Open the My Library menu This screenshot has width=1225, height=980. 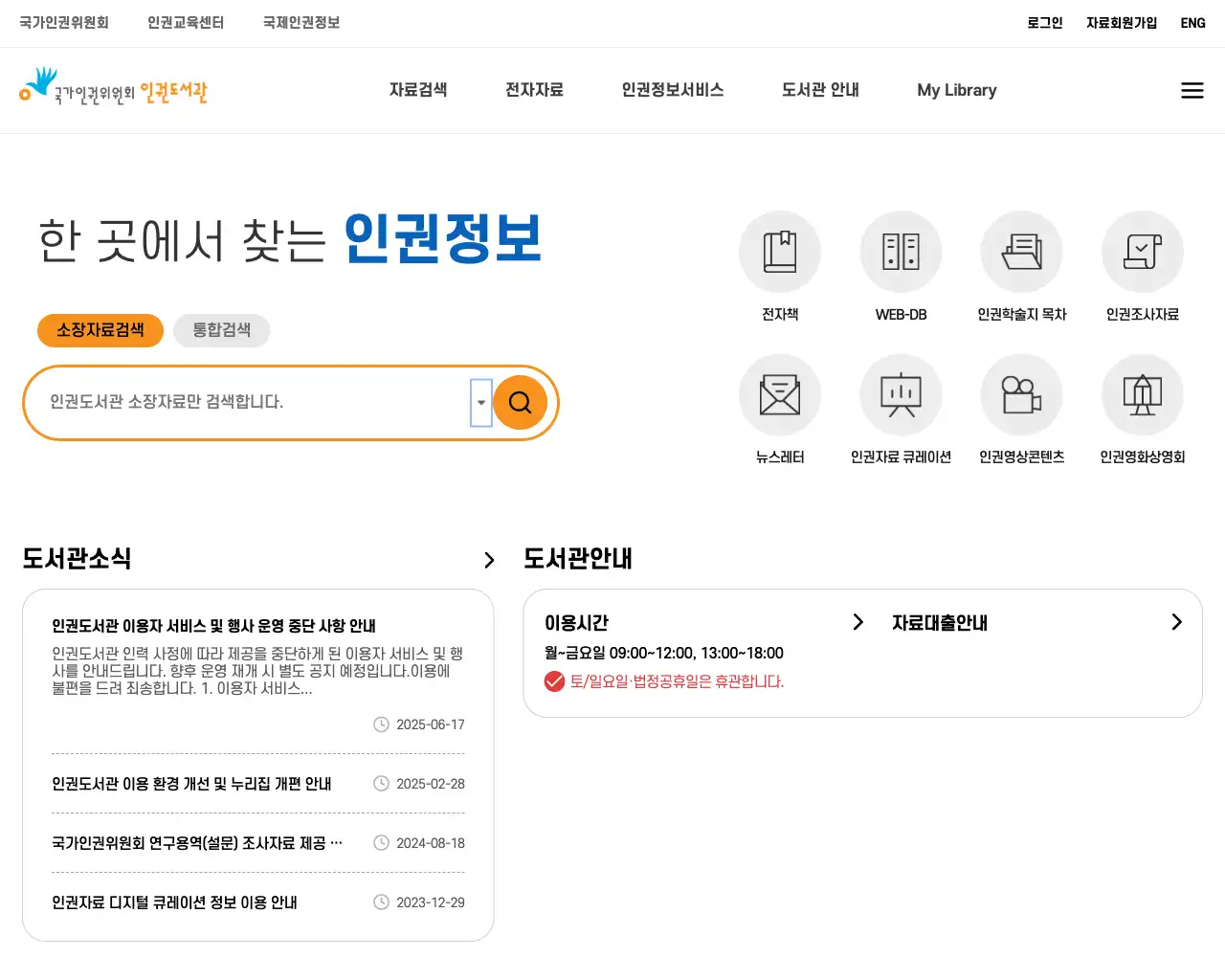(x=956, y=90)
